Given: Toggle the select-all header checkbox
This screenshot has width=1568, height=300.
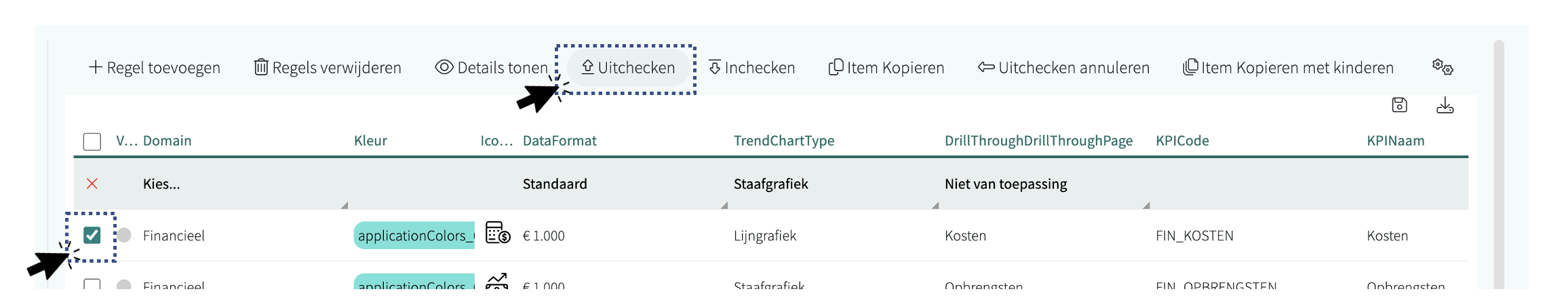Looking at the screenshot, I should click(92, 141).
